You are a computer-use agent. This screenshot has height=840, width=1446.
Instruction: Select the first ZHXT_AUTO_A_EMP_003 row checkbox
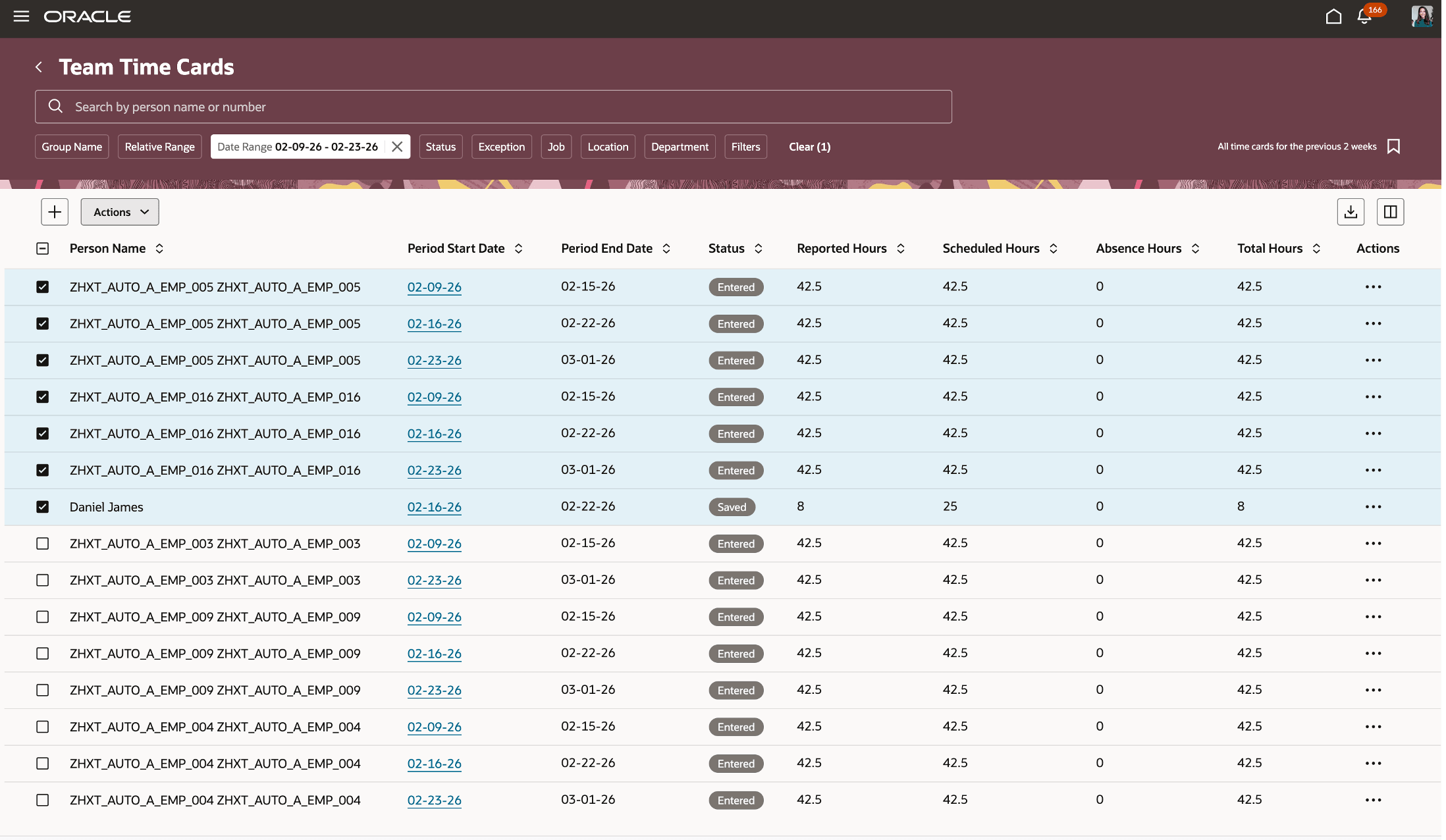(42, 543)
